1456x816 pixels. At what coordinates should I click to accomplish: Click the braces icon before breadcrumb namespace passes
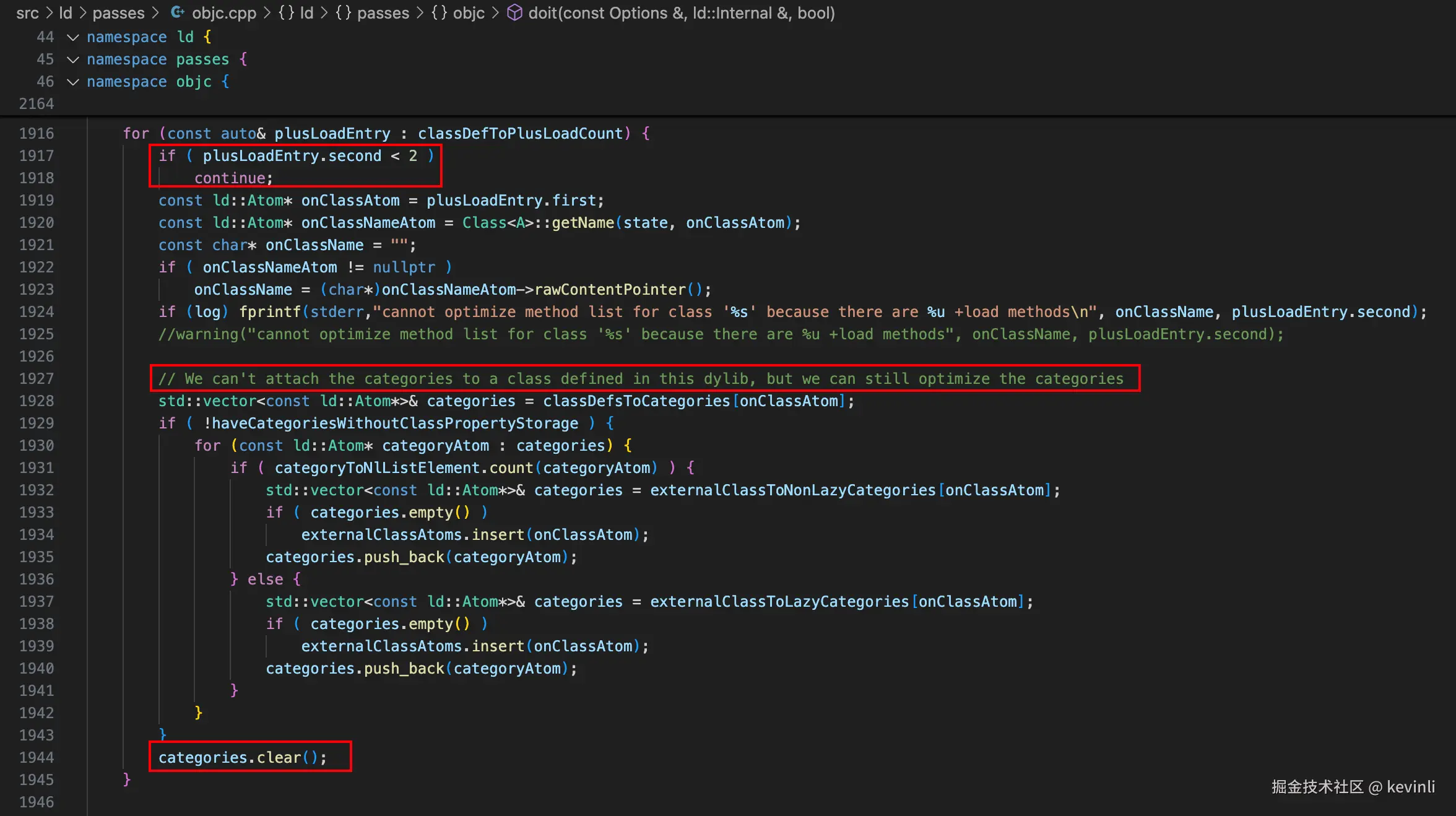coord(343,12)
